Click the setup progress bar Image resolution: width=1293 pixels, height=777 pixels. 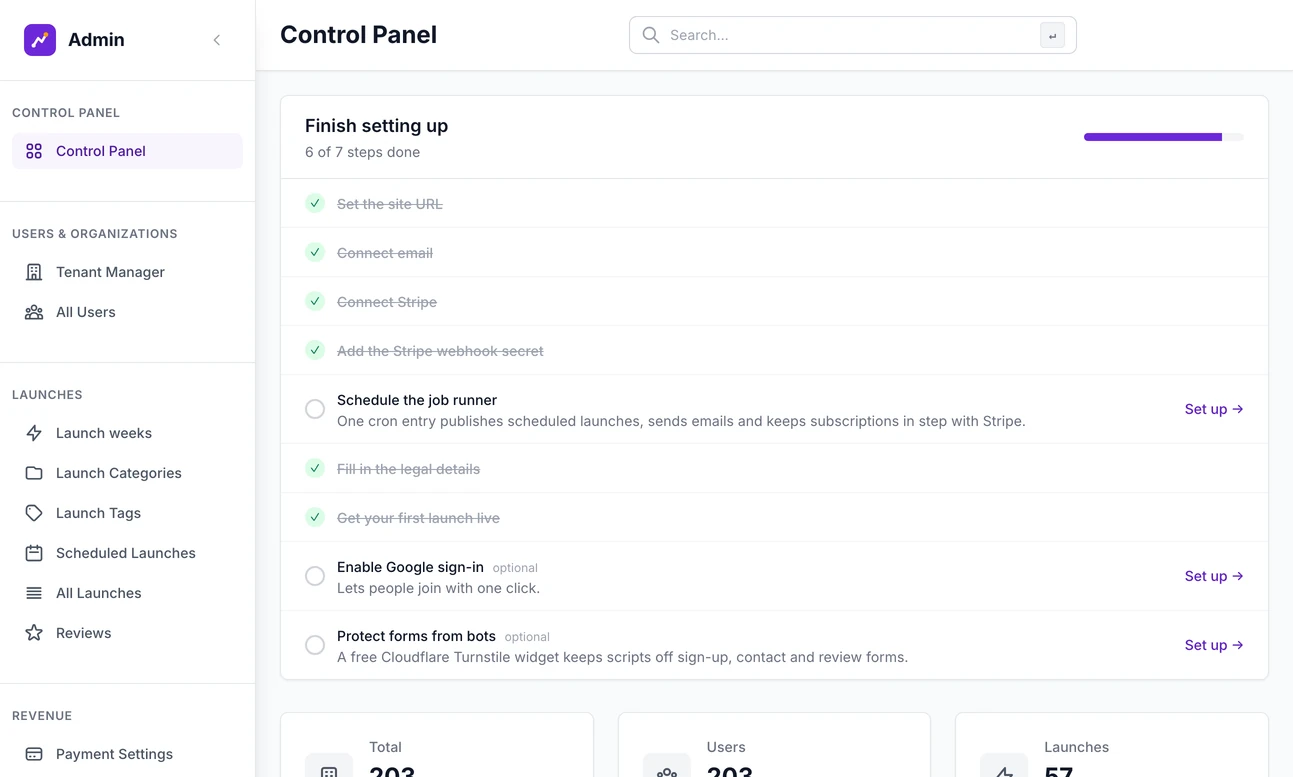(x=1164, y=137)
